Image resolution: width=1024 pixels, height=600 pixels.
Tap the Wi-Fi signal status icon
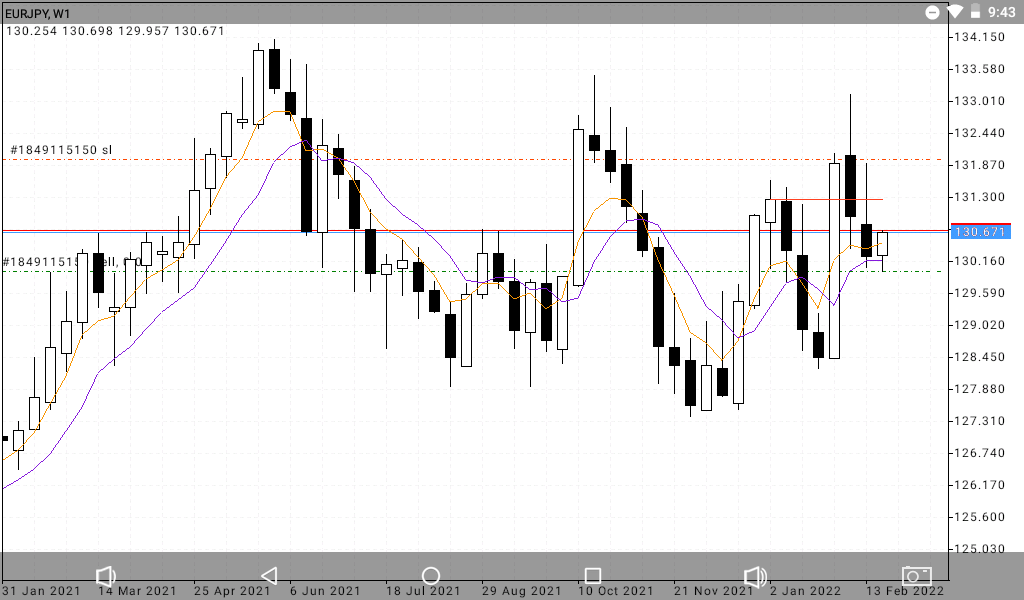[955, 12]
